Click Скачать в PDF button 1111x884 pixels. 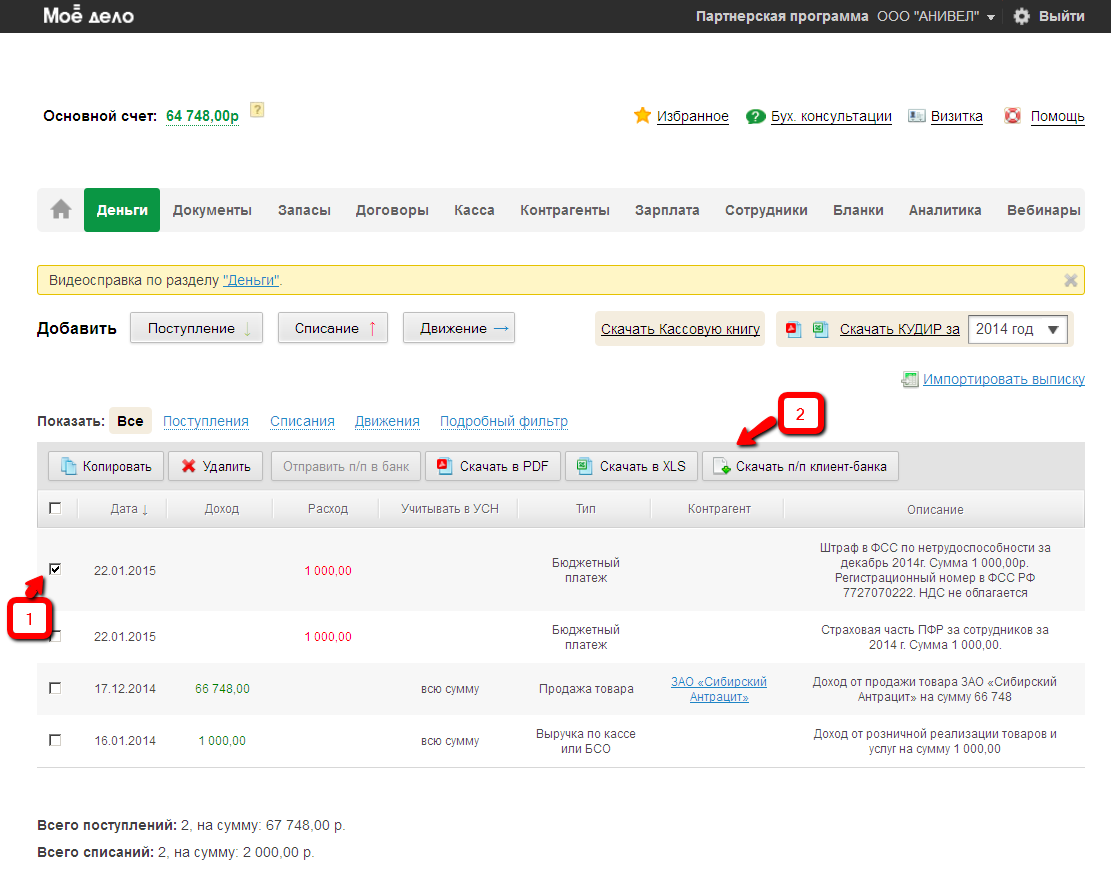493,466
